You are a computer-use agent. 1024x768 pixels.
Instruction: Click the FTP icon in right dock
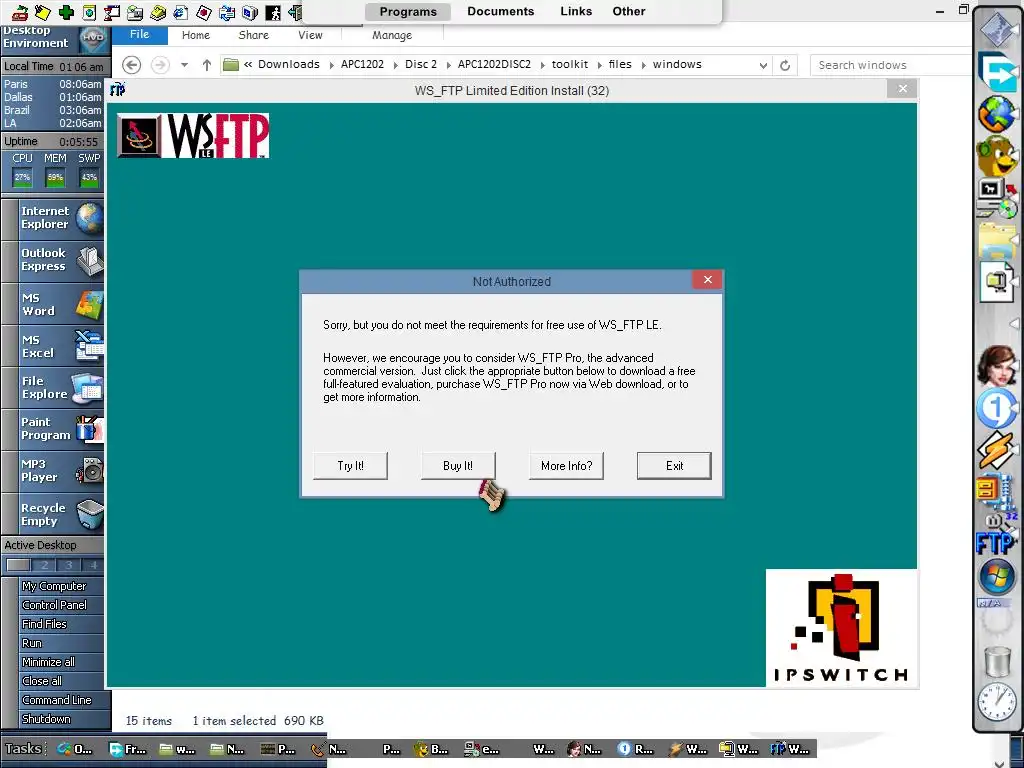coord(995,541)
